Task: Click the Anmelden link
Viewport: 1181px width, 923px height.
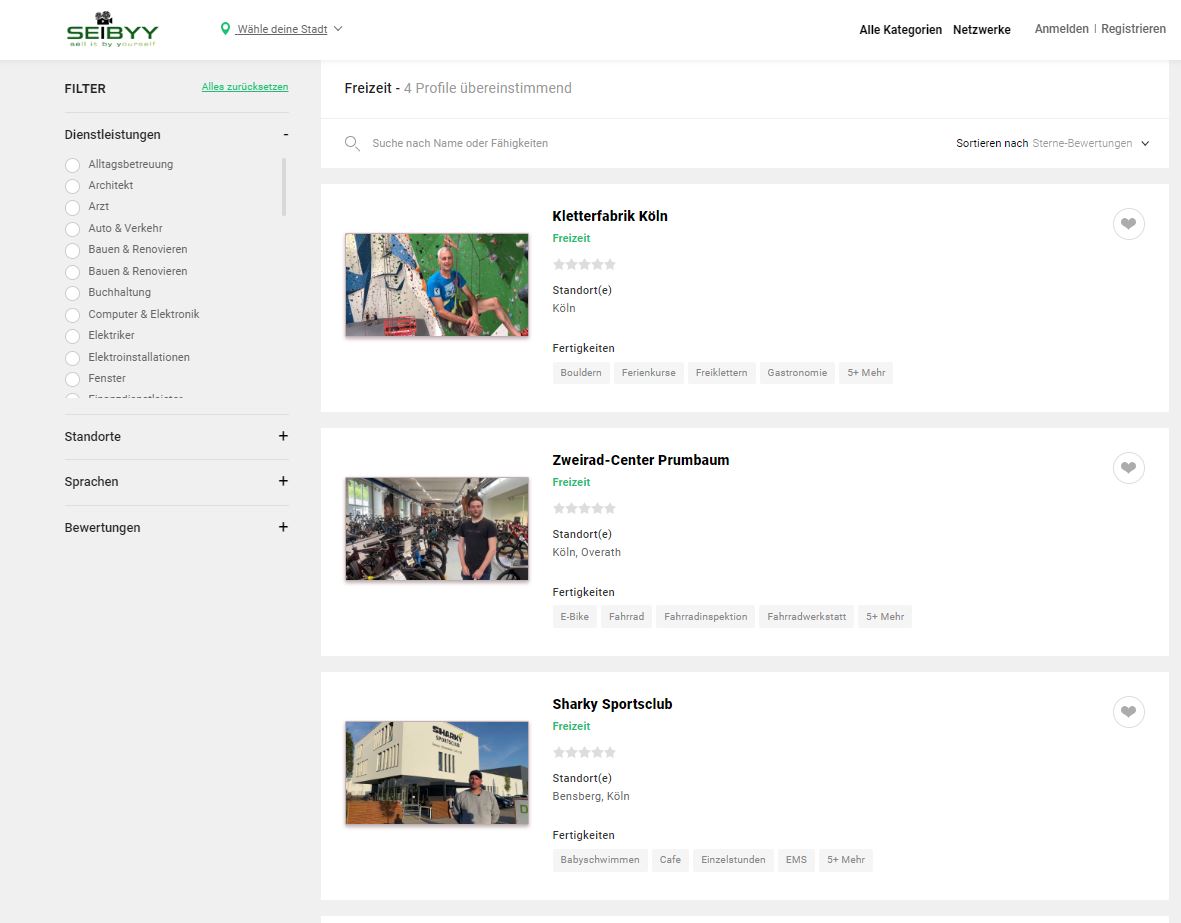Action: coord(1061,29)
